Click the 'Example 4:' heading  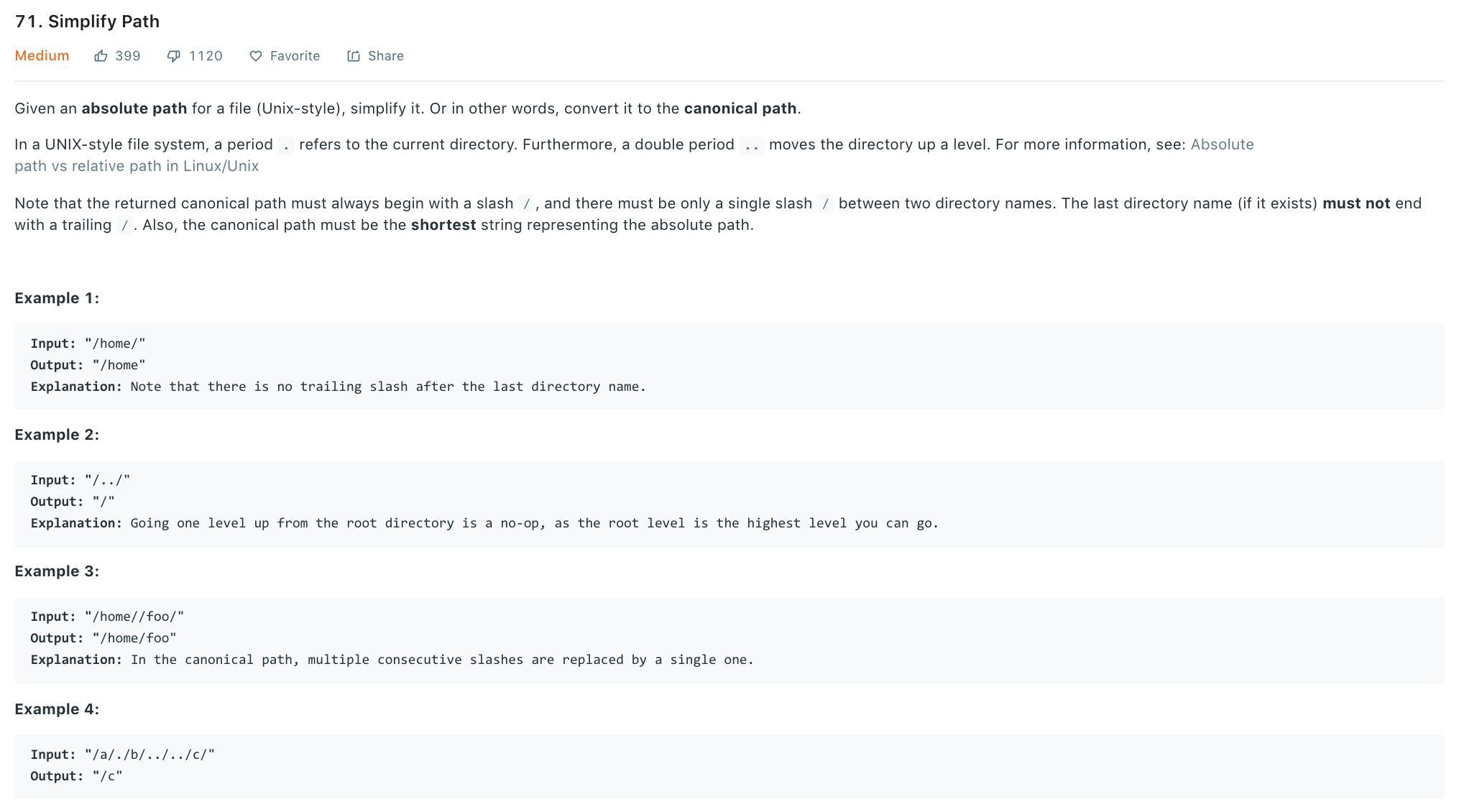[57, 709]
